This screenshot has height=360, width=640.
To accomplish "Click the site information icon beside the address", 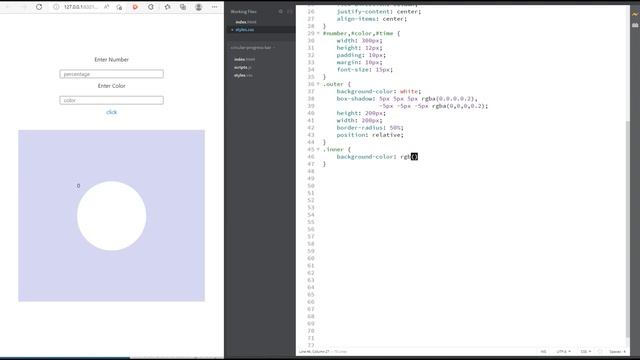I will tap(56, 7).
